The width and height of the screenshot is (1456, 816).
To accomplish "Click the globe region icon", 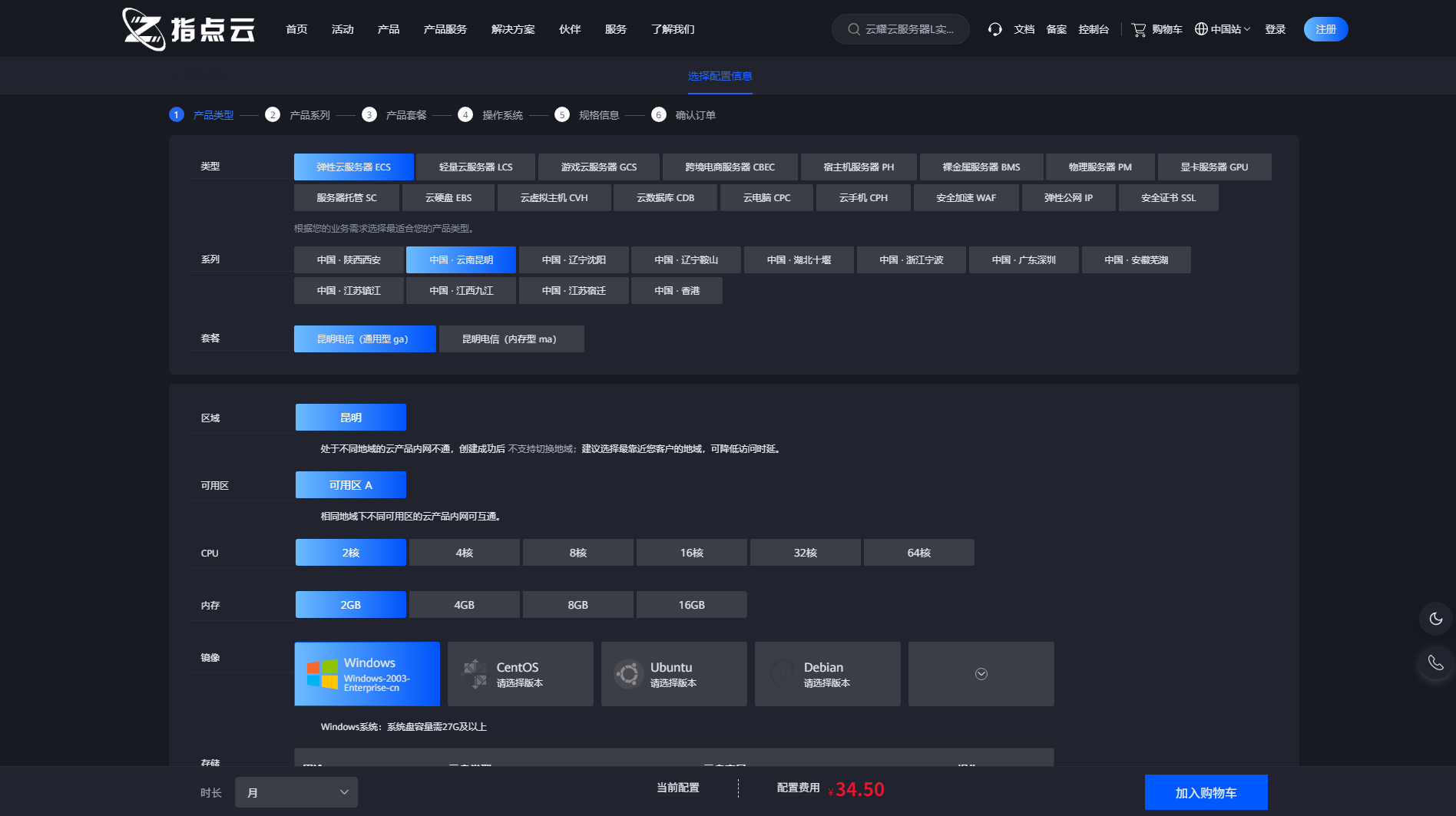I will click(x=1201, y=29).
